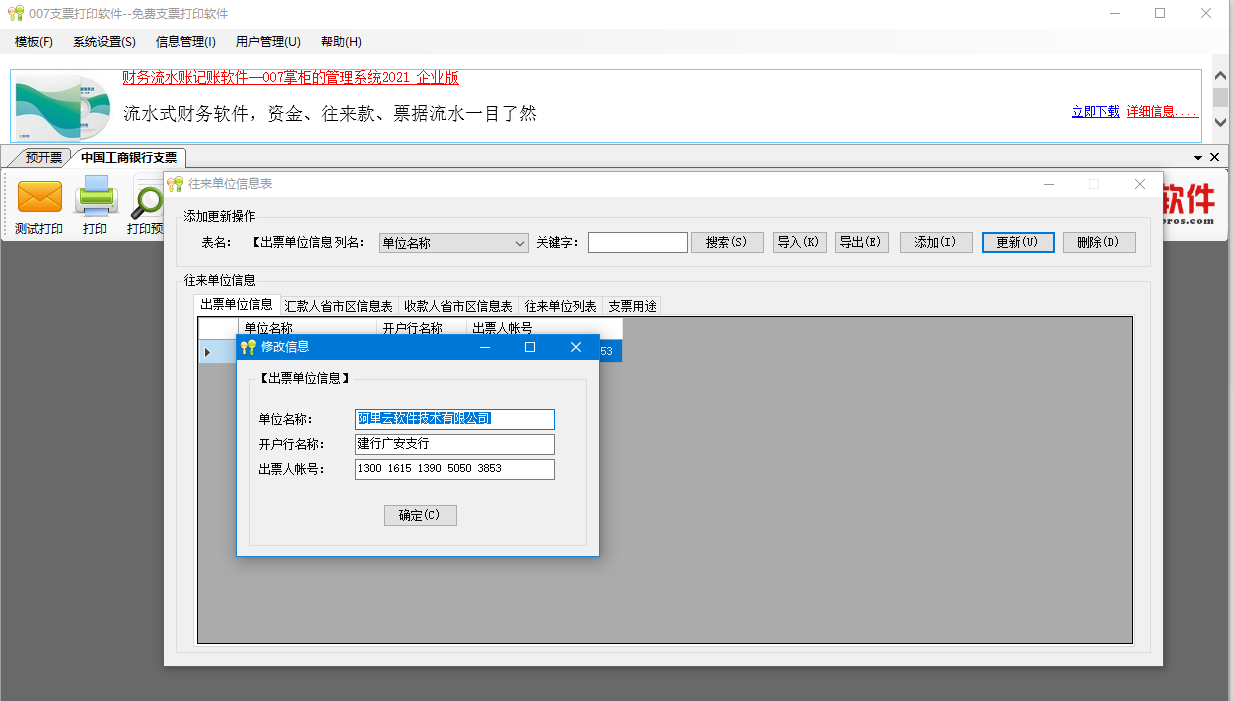Open the 支票用途 tab
This screenshot has height=701, width=1233.
coord(632,305)
